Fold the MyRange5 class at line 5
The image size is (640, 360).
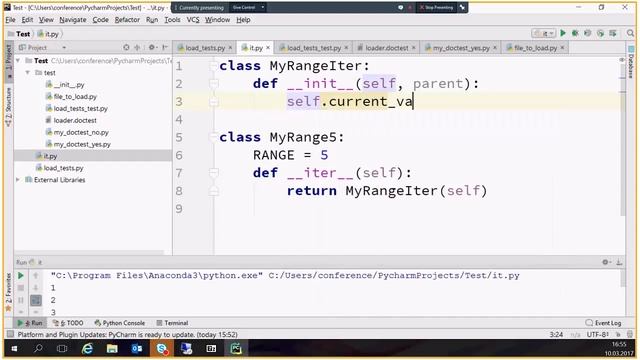pos(213,137)
